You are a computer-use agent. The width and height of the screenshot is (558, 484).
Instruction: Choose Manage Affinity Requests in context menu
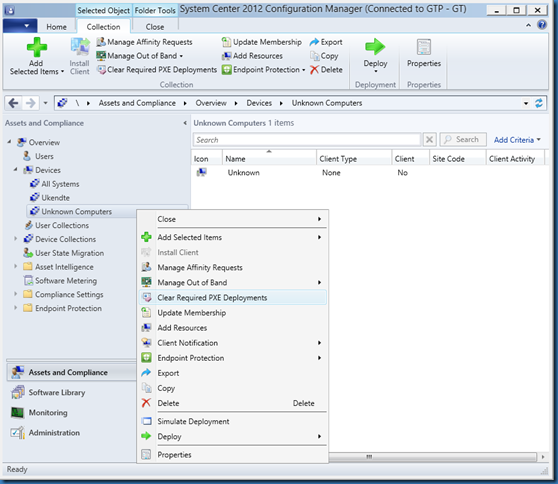click(x=232, y=268)
